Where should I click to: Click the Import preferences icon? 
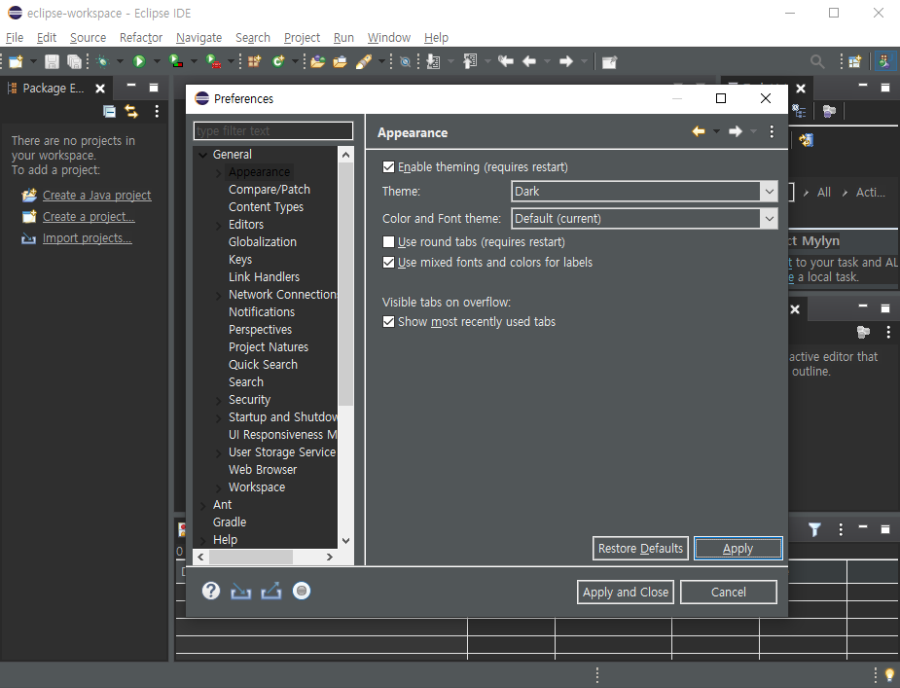[240, 591]
